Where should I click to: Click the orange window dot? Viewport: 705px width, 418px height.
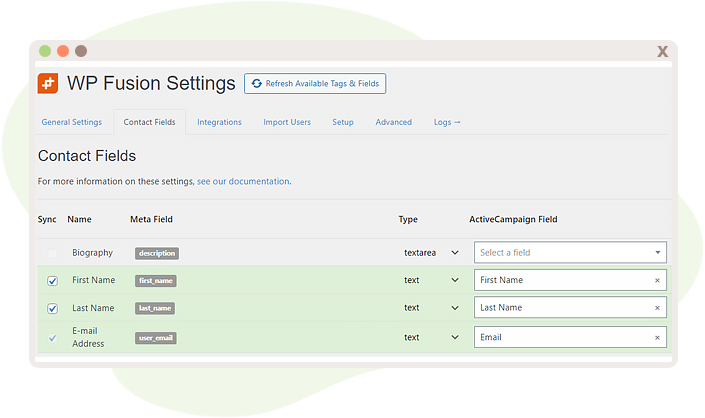tap(63, 51)
